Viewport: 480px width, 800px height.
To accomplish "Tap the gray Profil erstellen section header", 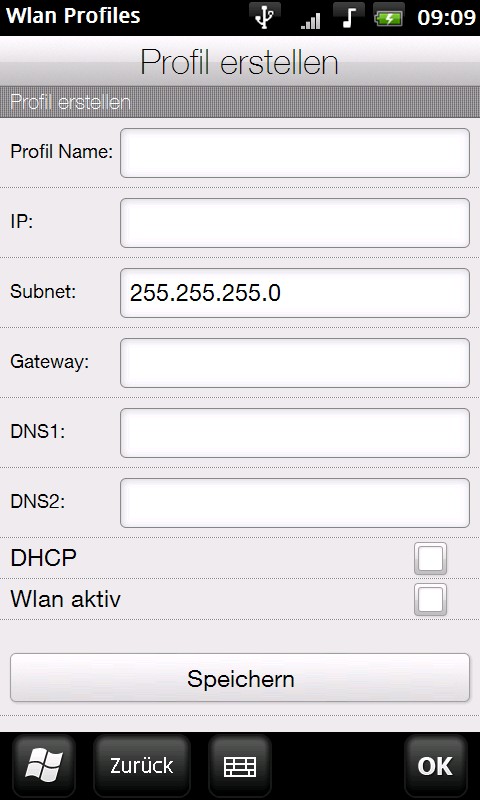I will click(x=240, y=102).
